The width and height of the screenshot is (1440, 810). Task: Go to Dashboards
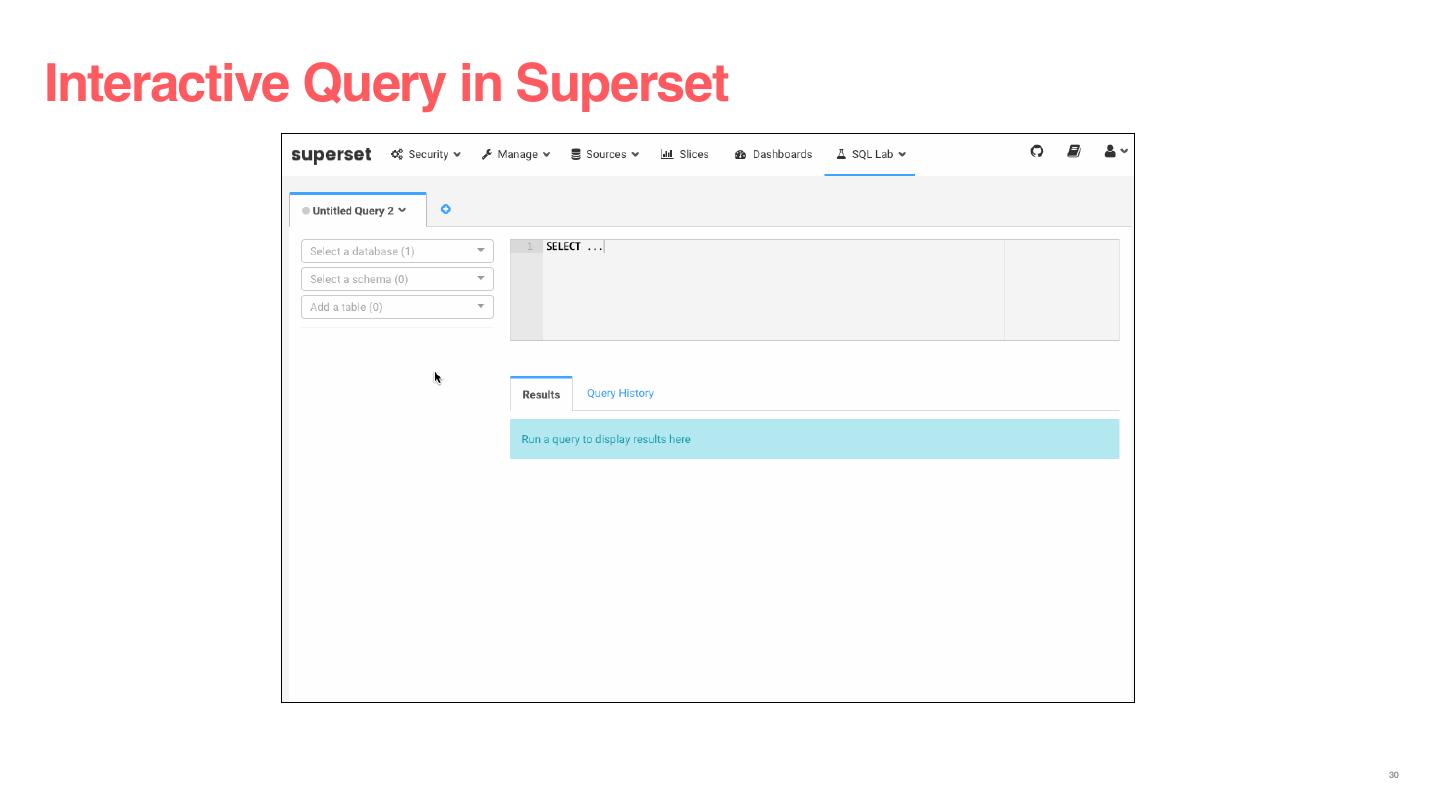click(773, 154)
